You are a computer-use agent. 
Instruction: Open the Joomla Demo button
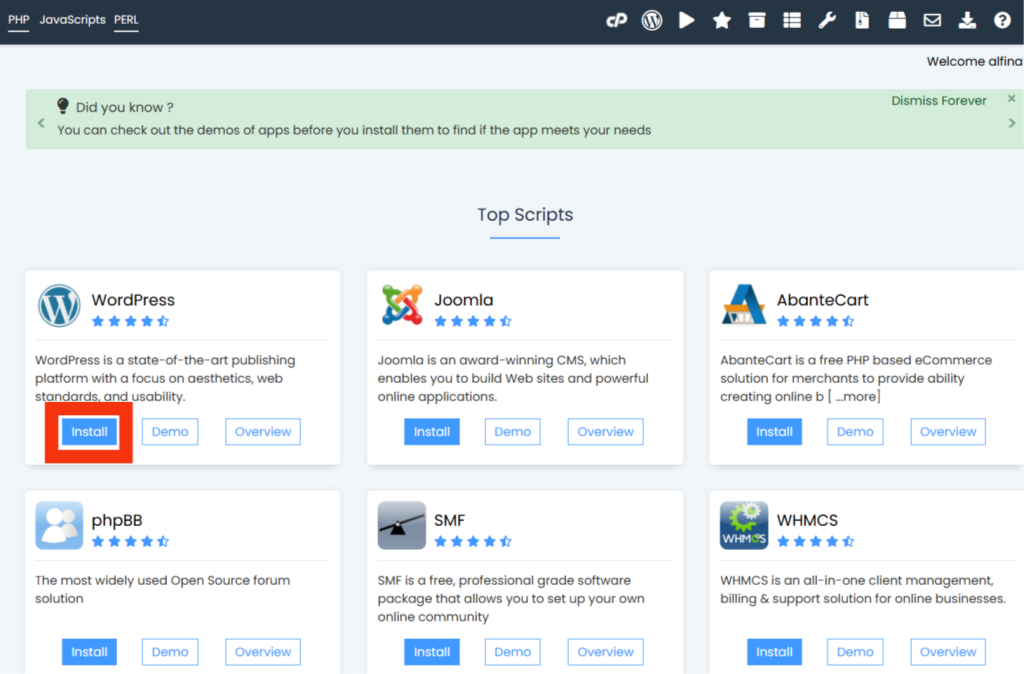(512, 432)
